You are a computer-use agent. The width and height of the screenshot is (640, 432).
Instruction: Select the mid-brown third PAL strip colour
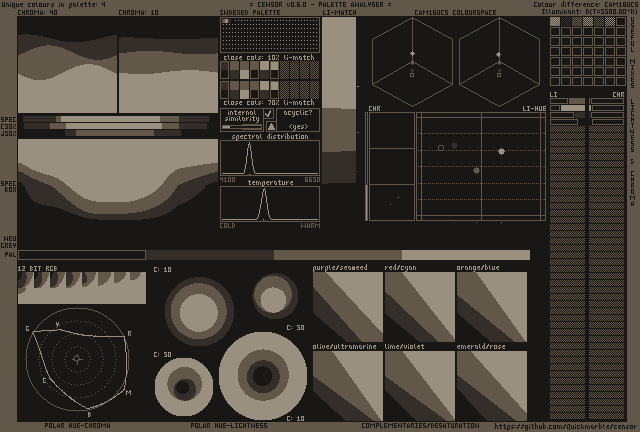[x=338, y=255]
